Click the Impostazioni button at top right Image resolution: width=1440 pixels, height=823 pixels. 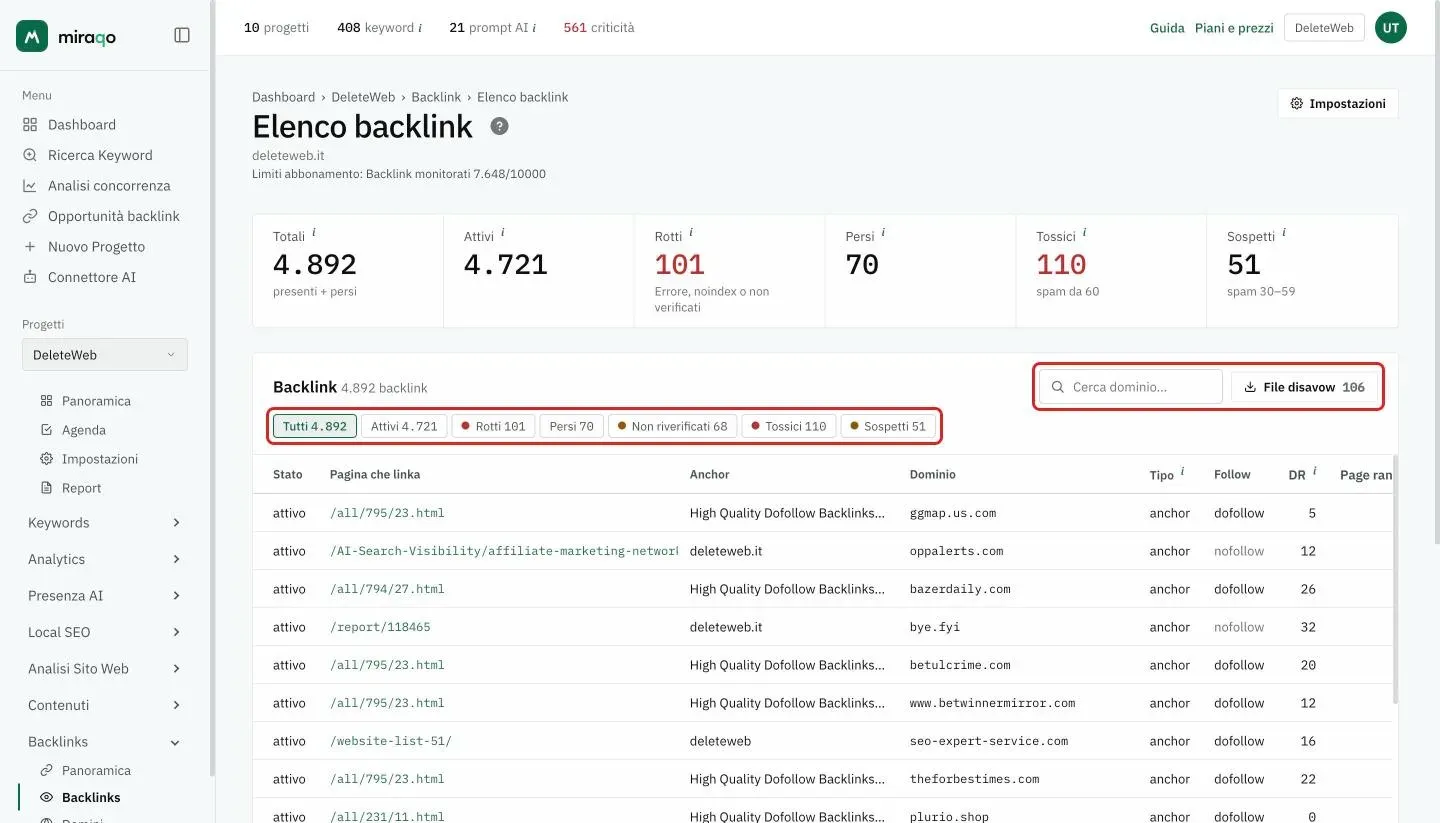(x=1338, y=104)
